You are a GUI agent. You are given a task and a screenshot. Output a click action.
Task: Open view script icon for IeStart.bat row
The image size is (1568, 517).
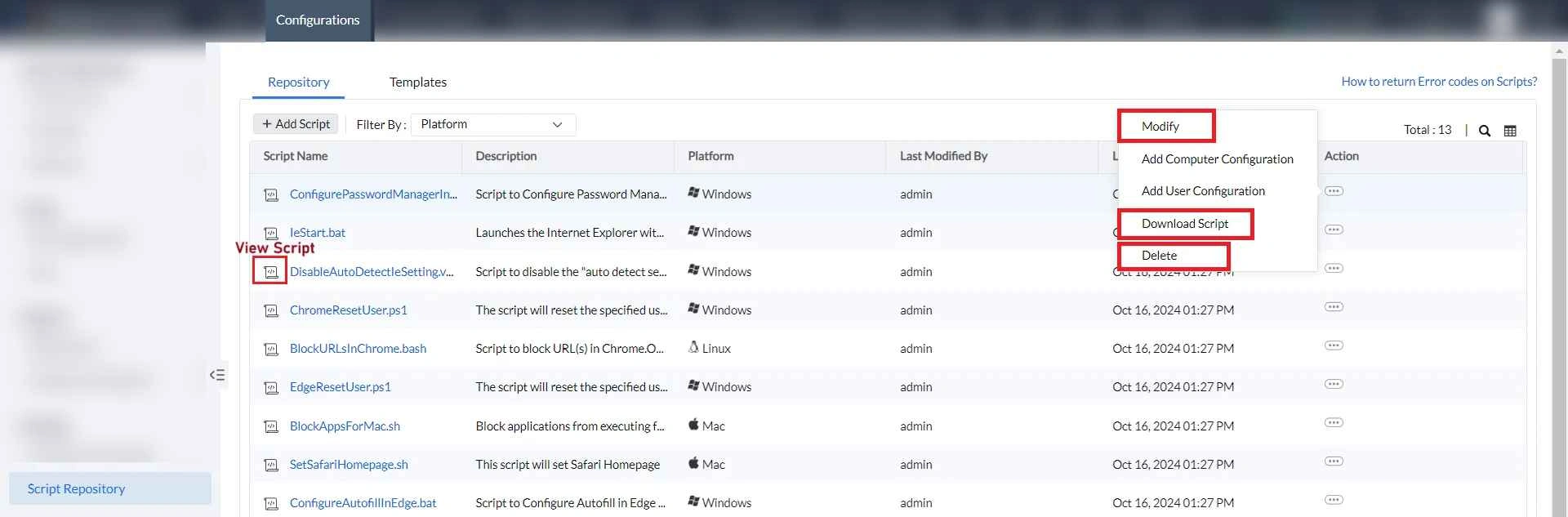pos(271,233)
